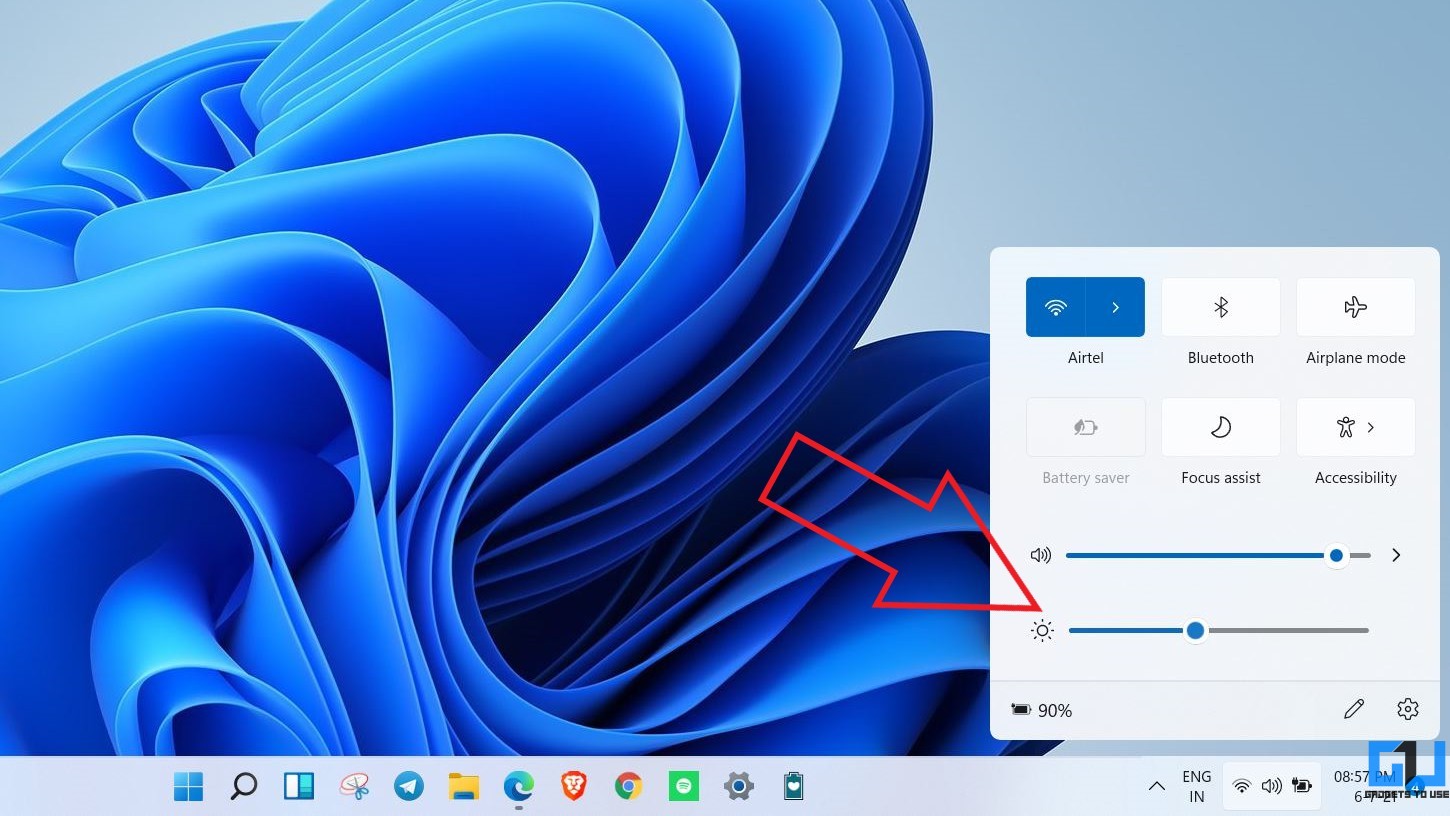Set volume using the volume slider

click(1218, 555)
